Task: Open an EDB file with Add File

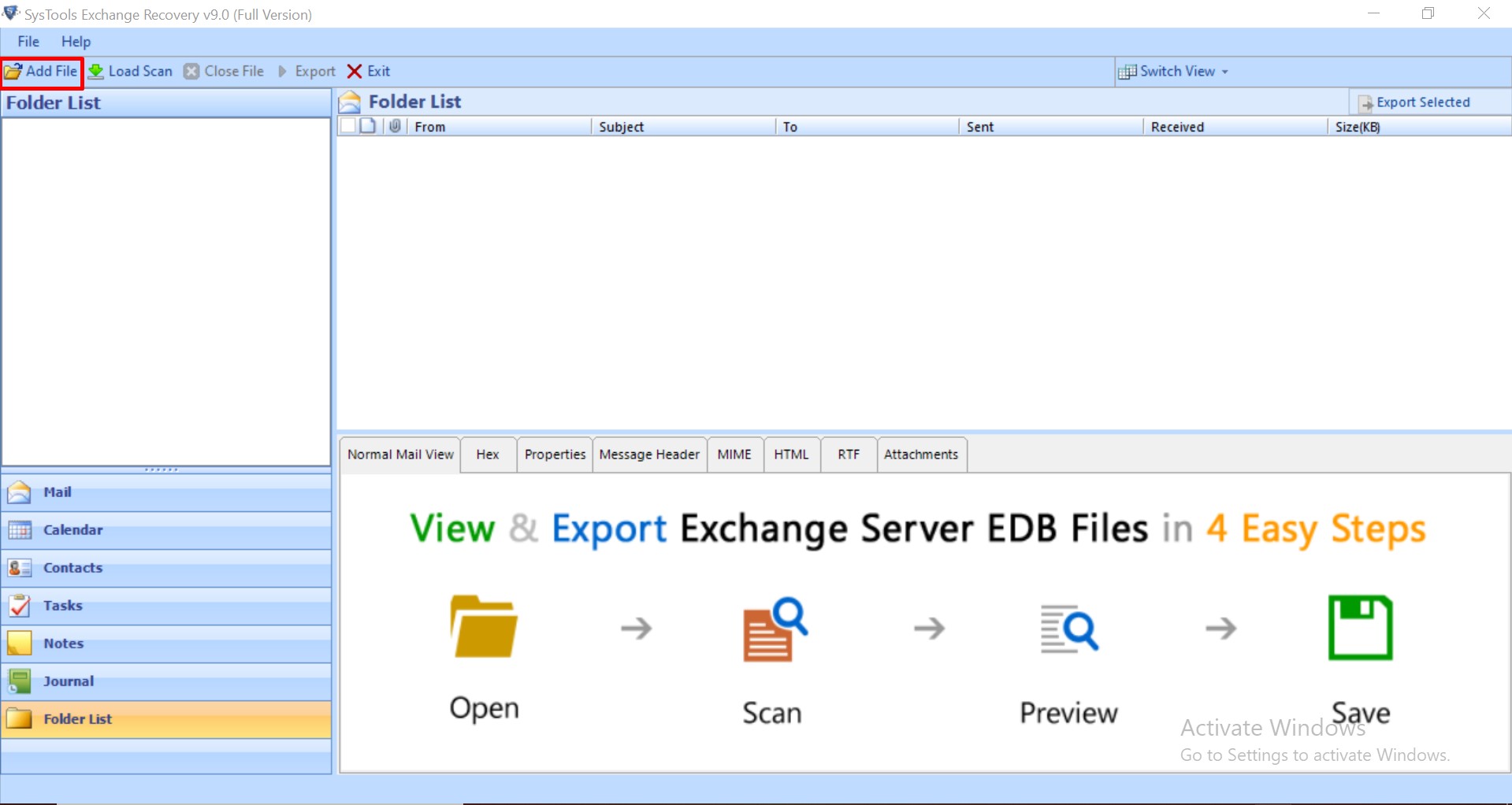Action: point(41,71)
